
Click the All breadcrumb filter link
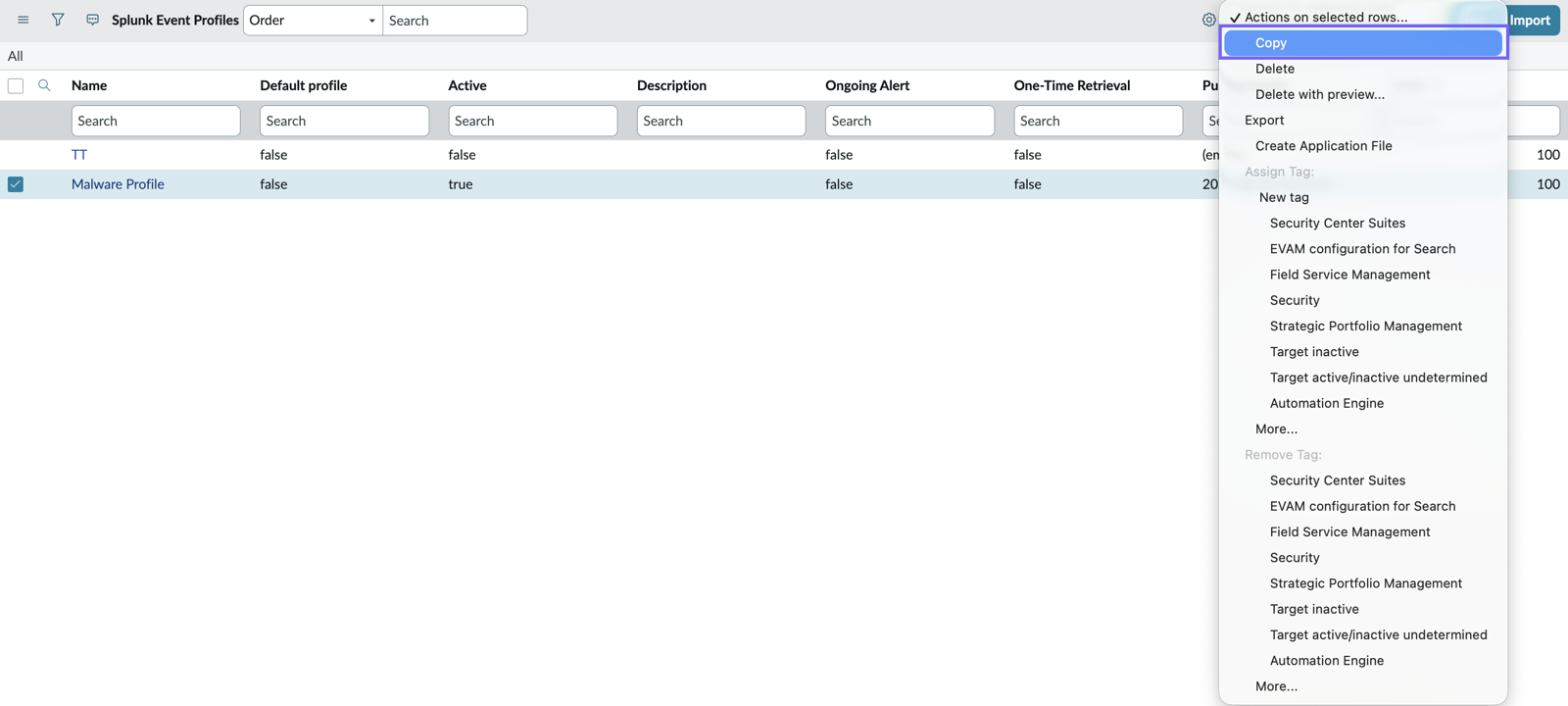pyautogui.click(x=16, y=56)
